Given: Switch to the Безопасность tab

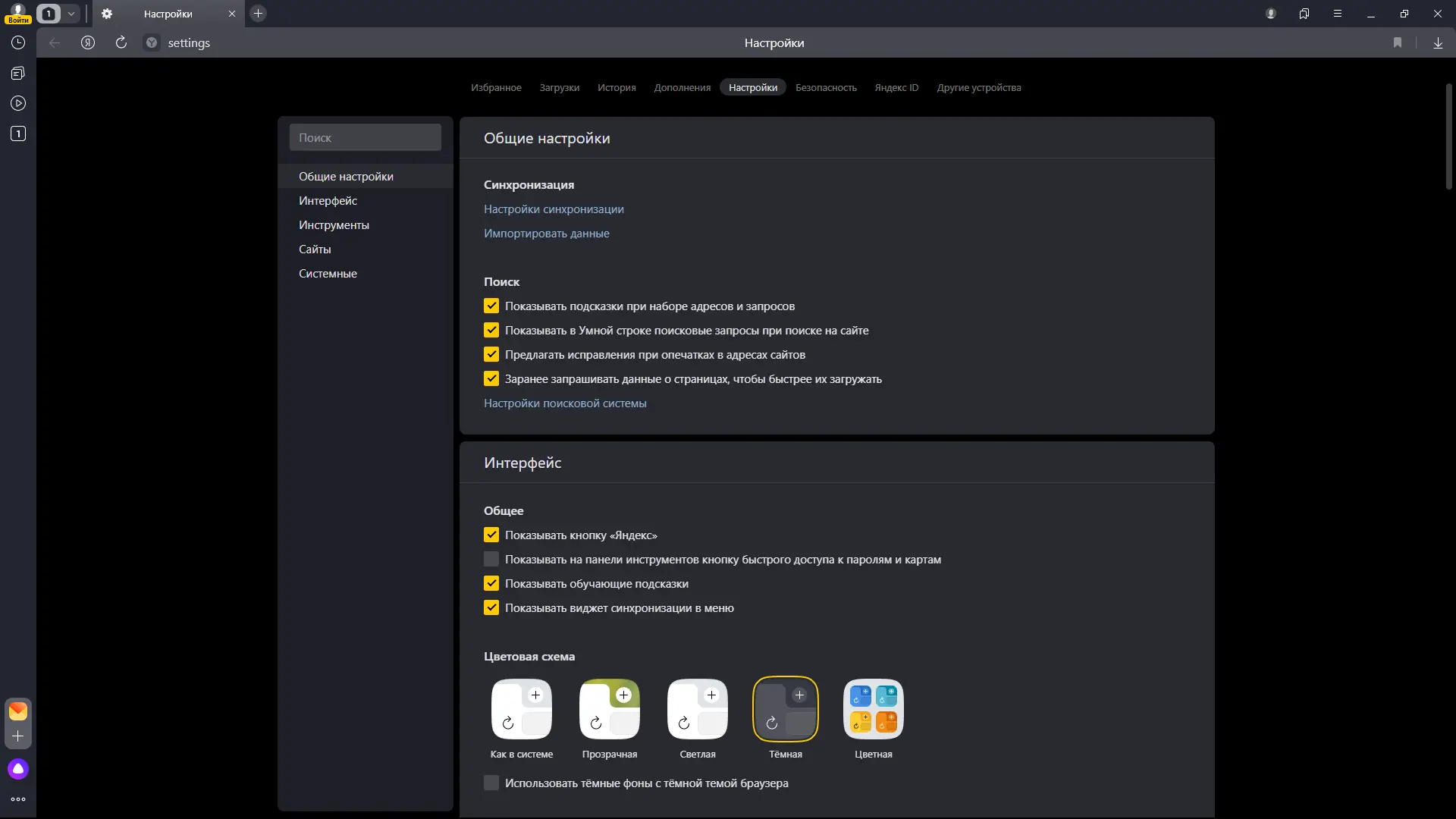Looking at the screenshot, I should 826,88.
